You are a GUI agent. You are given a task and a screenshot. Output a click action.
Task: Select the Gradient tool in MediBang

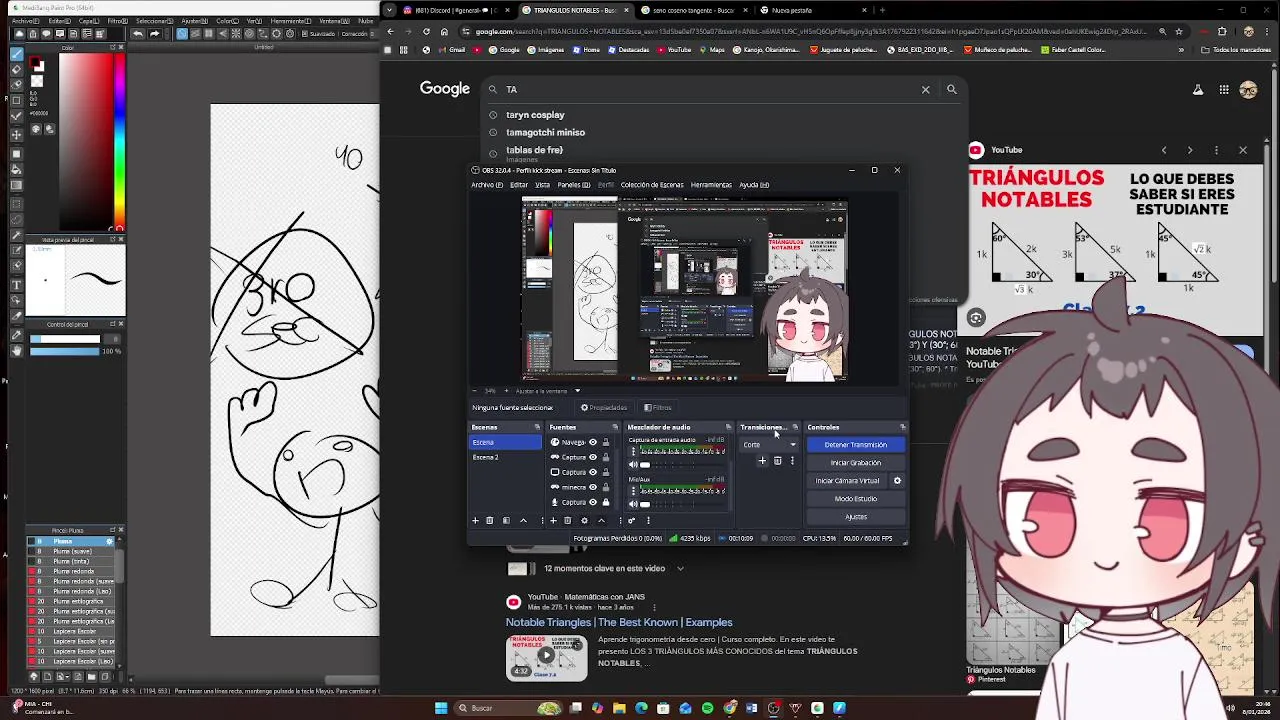tap(17, 184)
